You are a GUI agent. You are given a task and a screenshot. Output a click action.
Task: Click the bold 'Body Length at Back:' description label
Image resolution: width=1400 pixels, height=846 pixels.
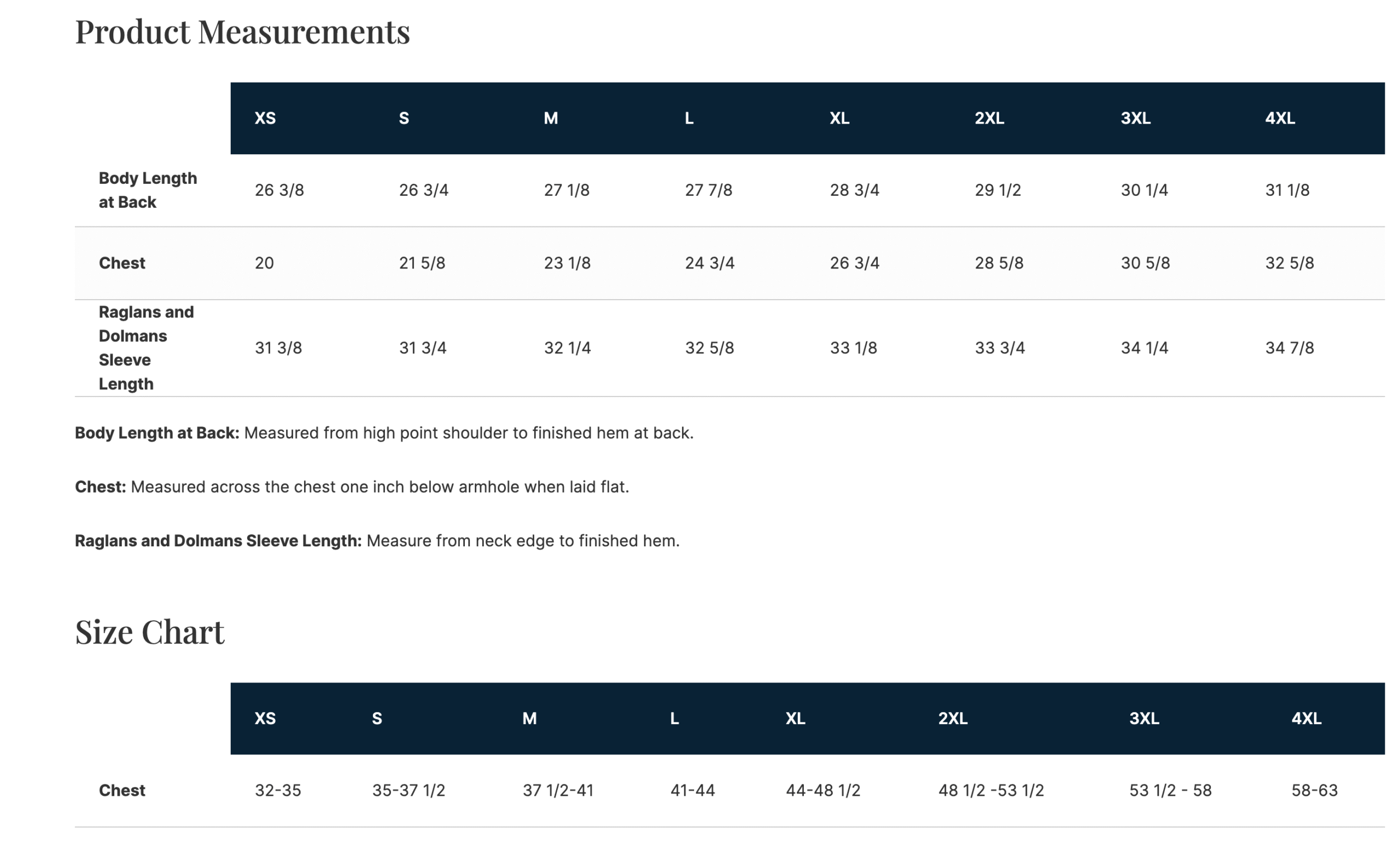point(157,433)
